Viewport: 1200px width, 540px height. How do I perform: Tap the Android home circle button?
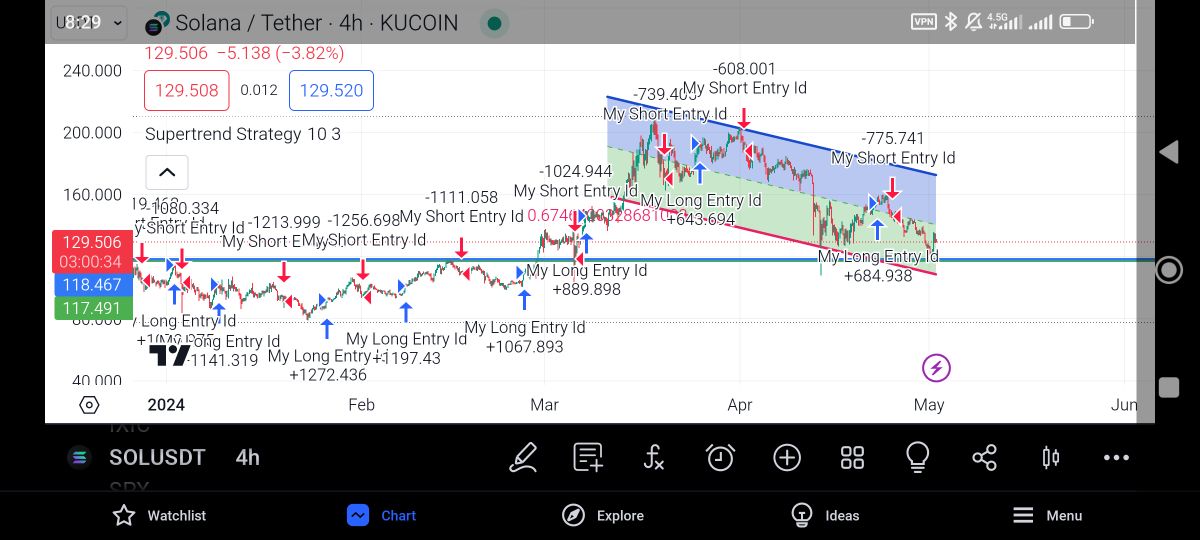pyautogui.click(x=1168, y=270)
